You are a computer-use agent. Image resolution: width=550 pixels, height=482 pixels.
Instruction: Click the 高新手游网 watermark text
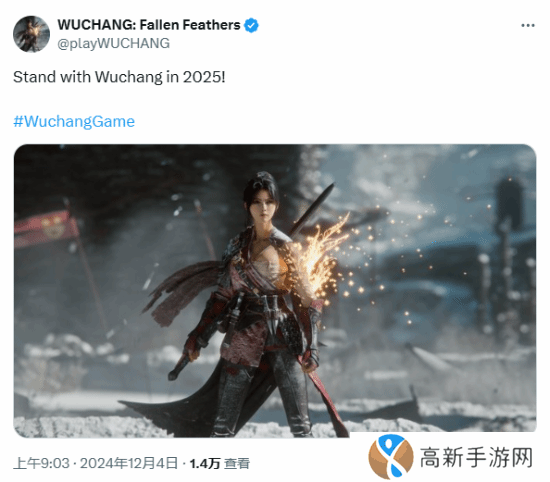pyautogui.click(x=476, y=457)
